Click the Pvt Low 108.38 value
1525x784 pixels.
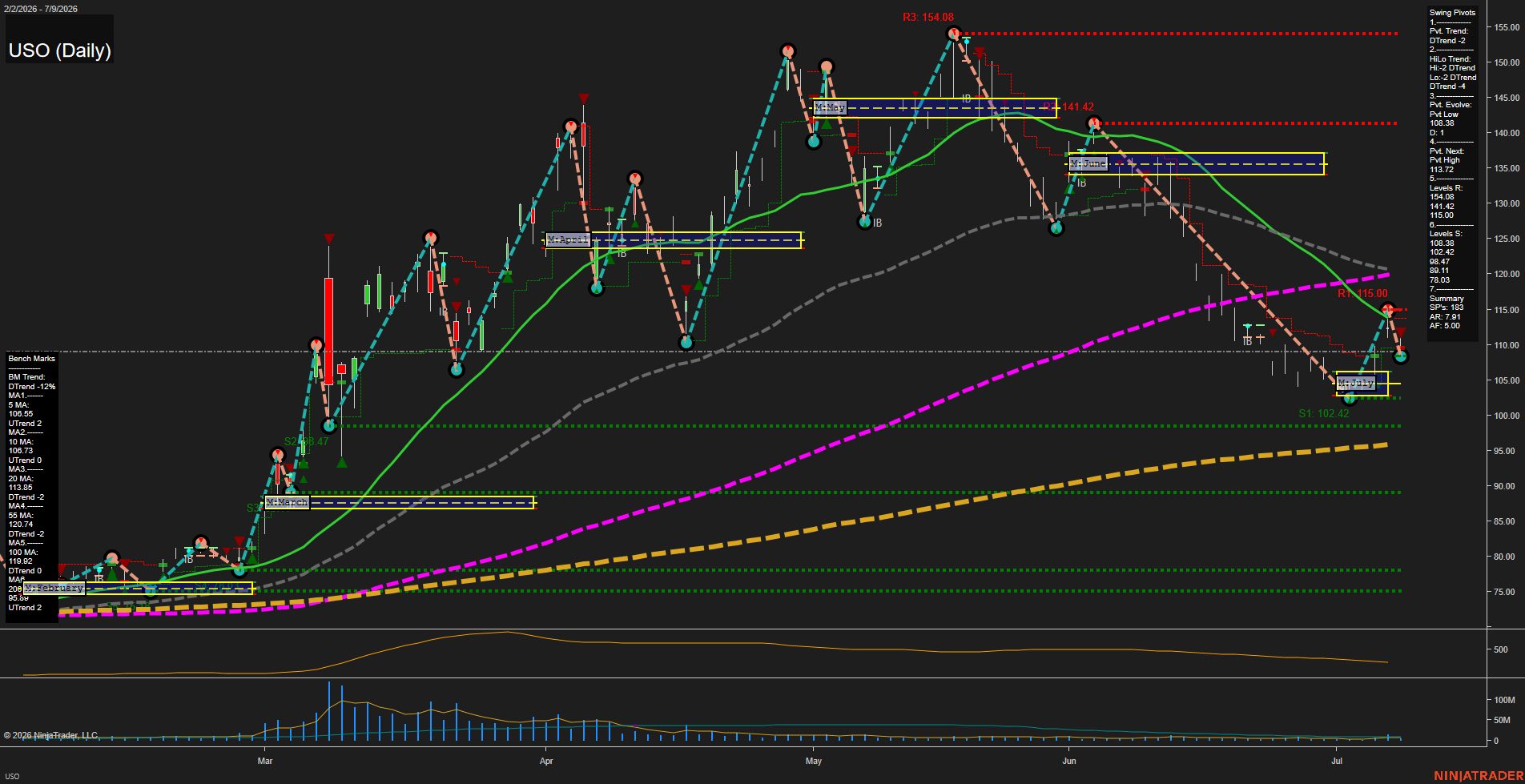point(1444,119)
